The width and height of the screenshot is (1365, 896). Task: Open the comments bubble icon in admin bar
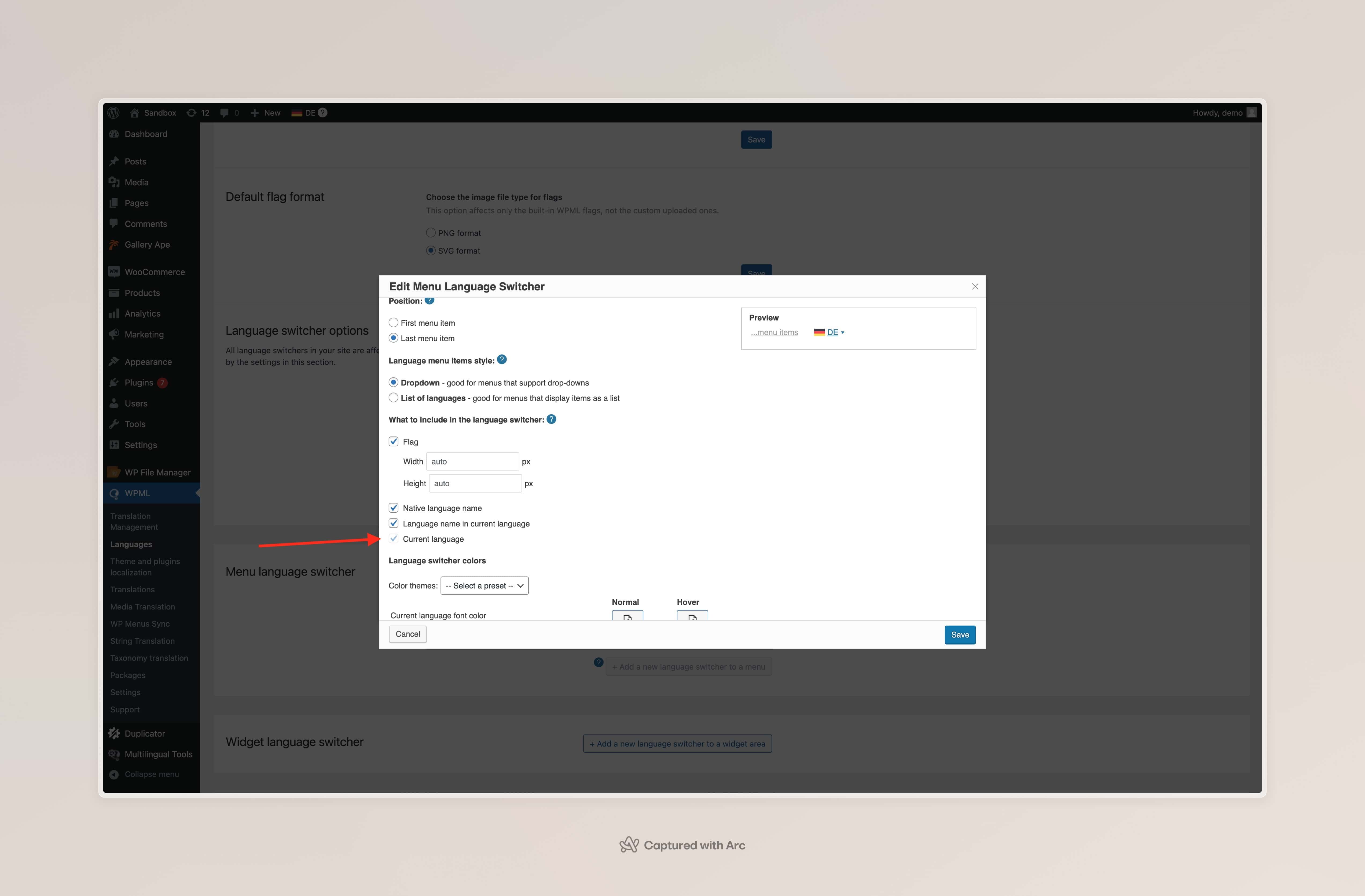click(x=224, y=112)
